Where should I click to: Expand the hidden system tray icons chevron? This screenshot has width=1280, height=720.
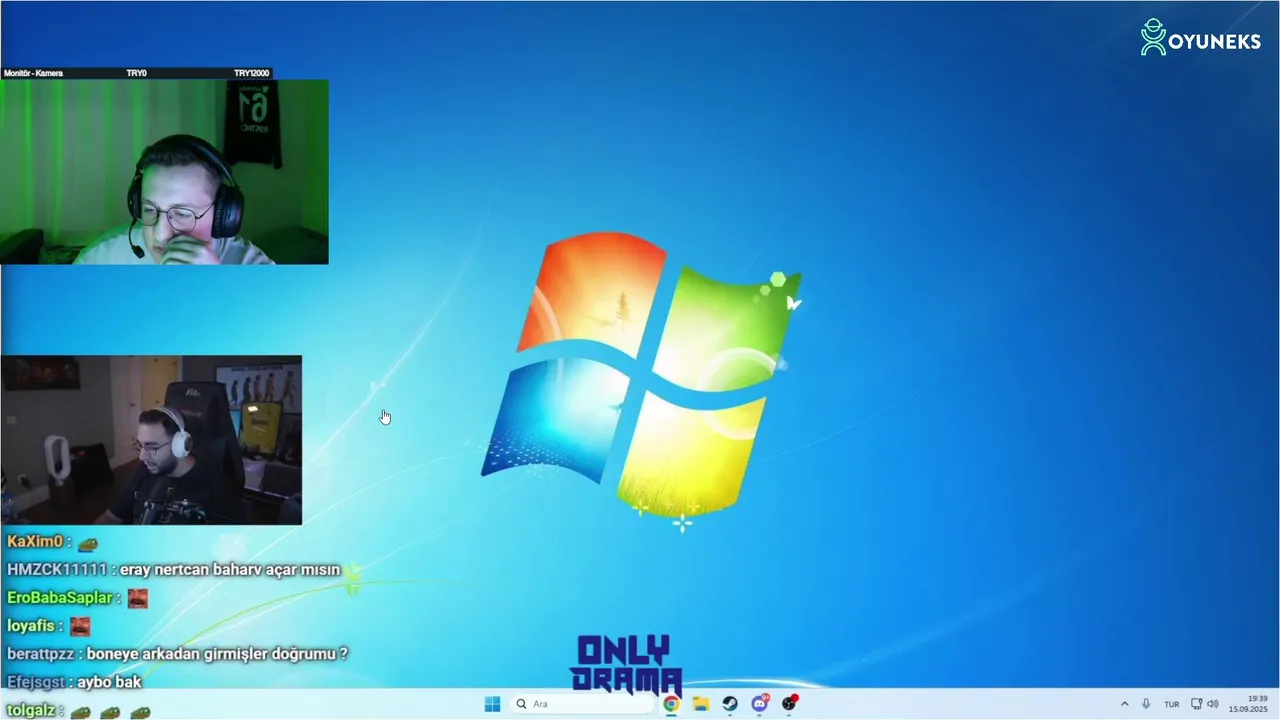point(1124,704)
